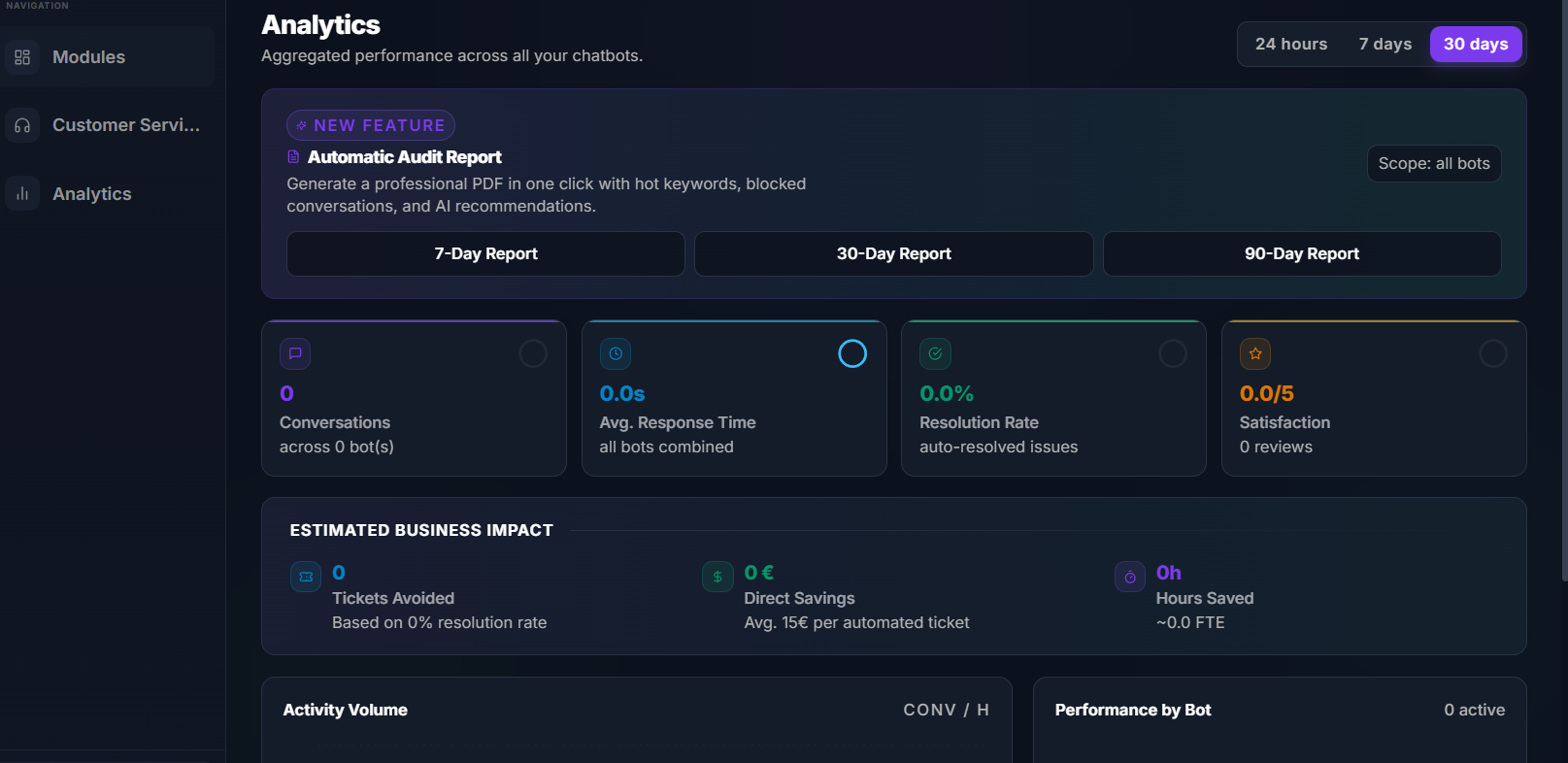Click the dollar icon next to Direct Savings
Image resolution: width=1568 pixels, height=763 pixels.
(717, 577)
